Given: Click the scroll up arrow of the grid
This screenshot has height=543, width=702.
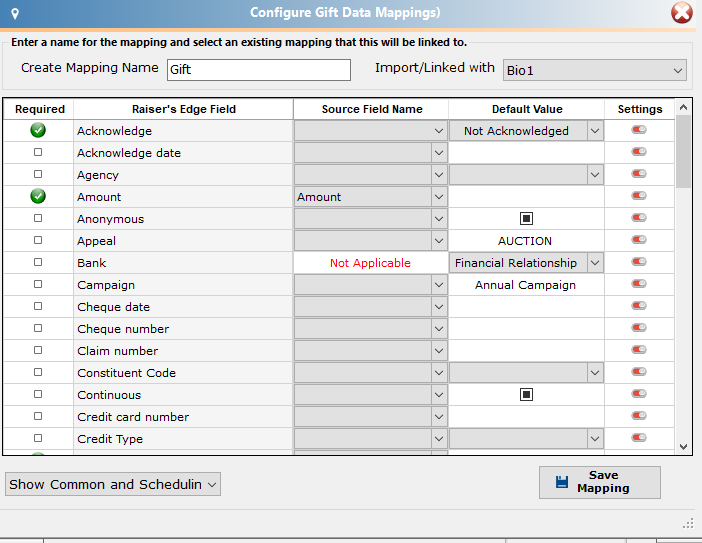Looking at the screenshot, I should [x=683, y=107].
